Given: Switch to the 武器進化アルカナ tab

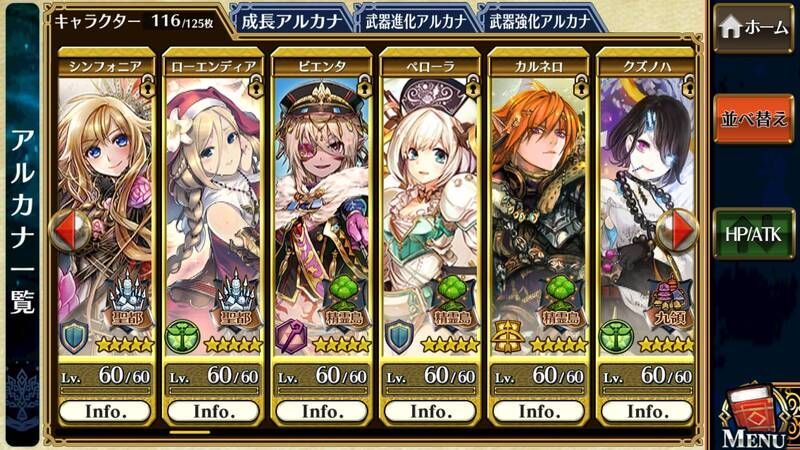Looking at the screenshot, I should pos(416,21).
